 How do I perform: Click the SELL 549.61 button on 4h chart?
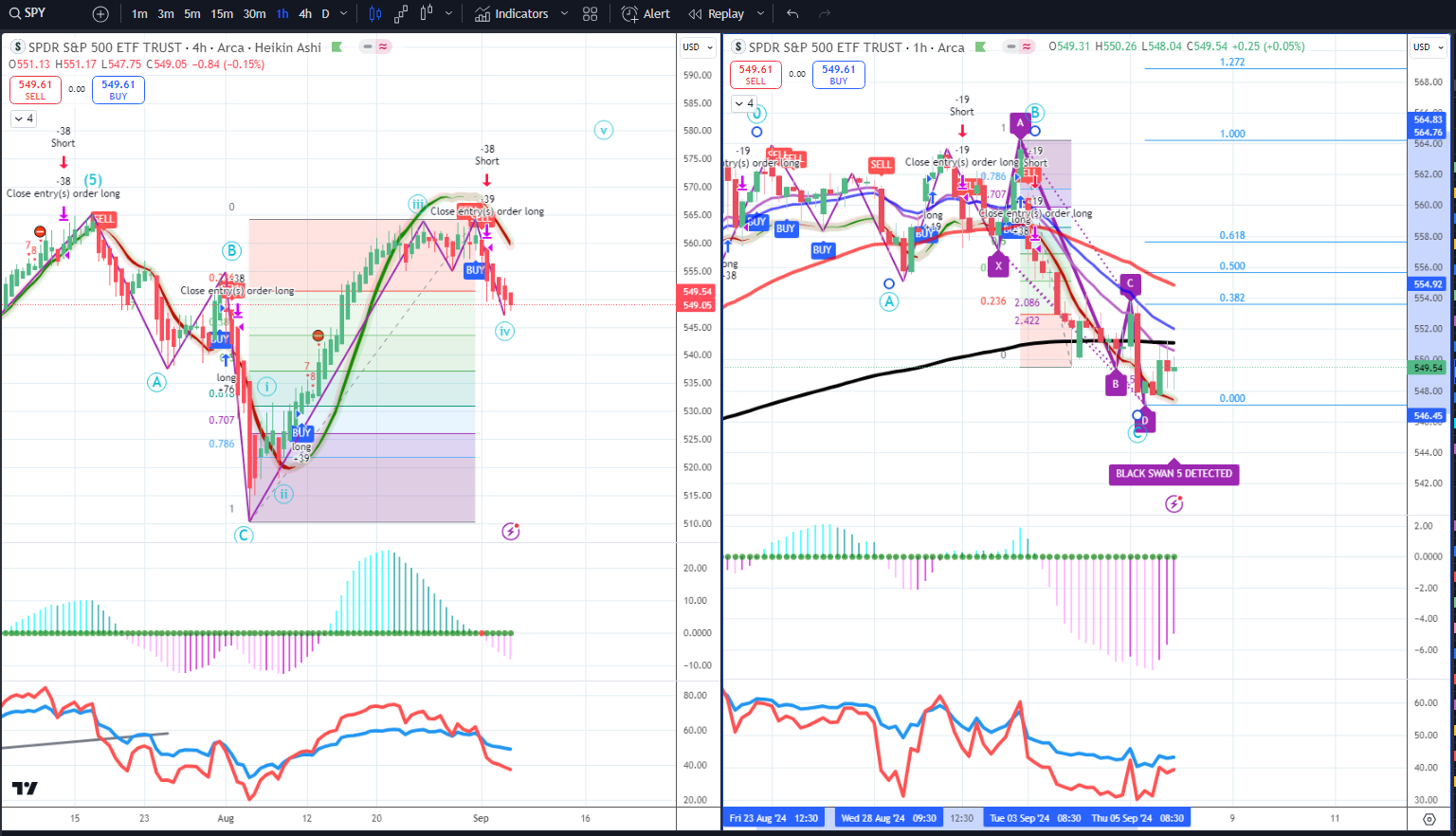(35, 90)
